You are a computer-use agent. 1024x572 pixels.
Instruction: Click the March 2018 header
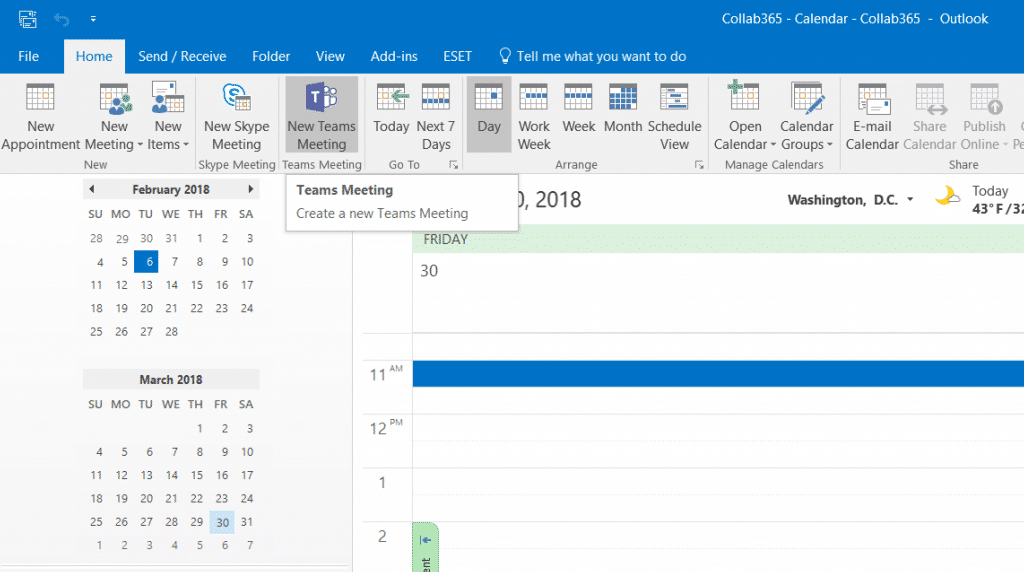(170, 379)
